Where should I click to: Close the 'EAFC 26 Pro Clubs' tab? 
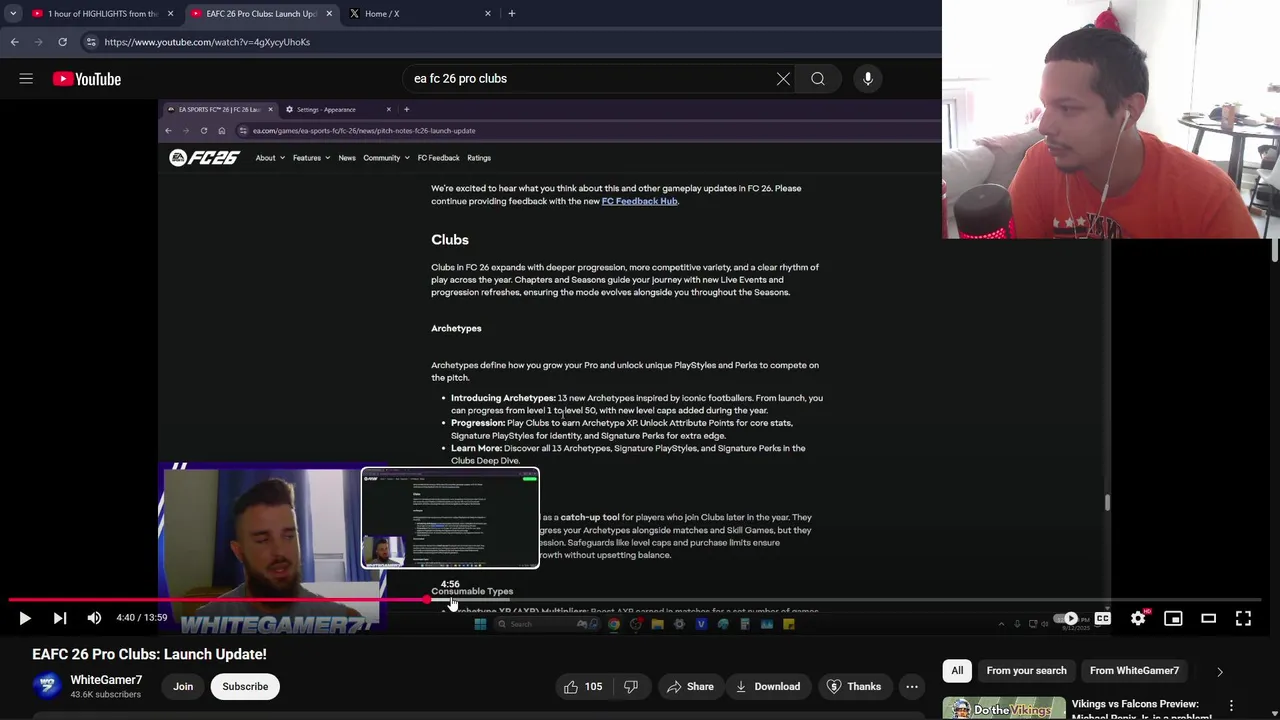[x=329, y=14]
